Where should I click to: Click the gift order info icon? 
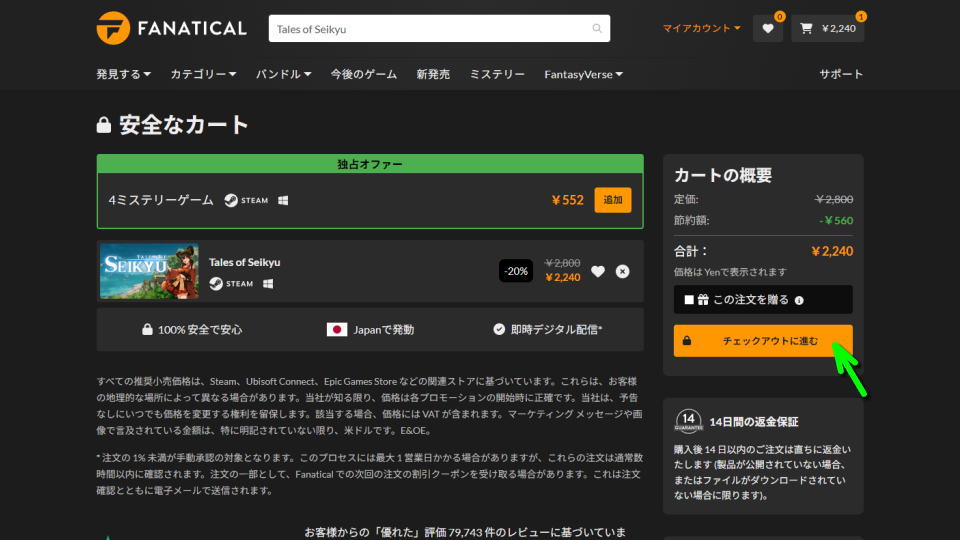[799, 300]
